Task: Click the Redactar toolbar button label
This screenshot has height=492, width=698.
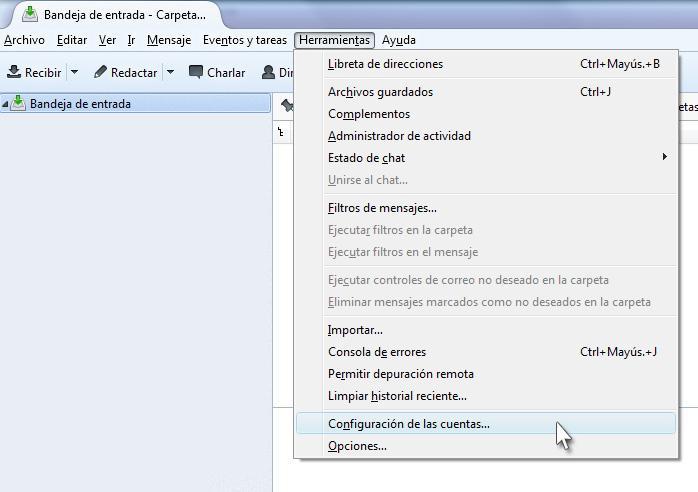Action: point(134,73)
